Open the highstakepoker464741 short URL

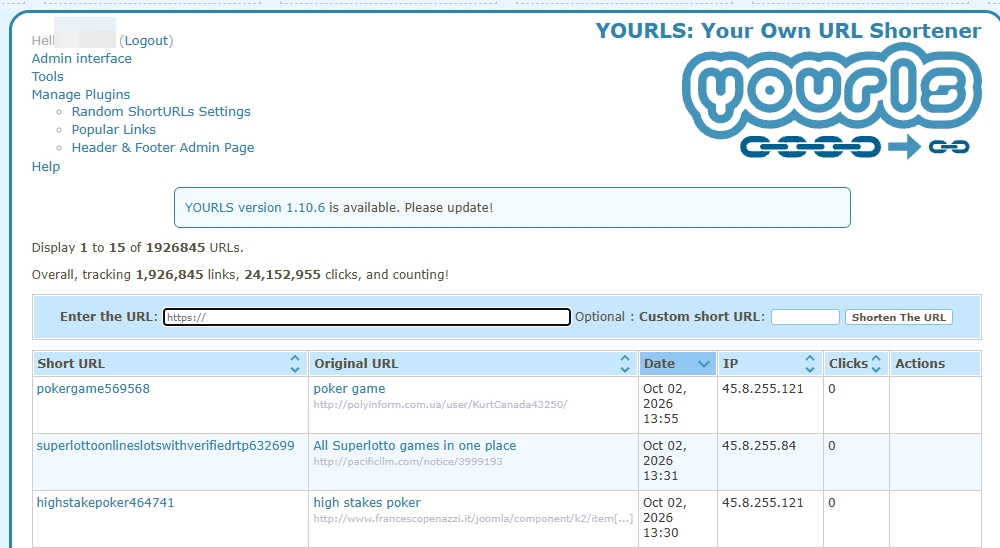click(x=105, y=502)
